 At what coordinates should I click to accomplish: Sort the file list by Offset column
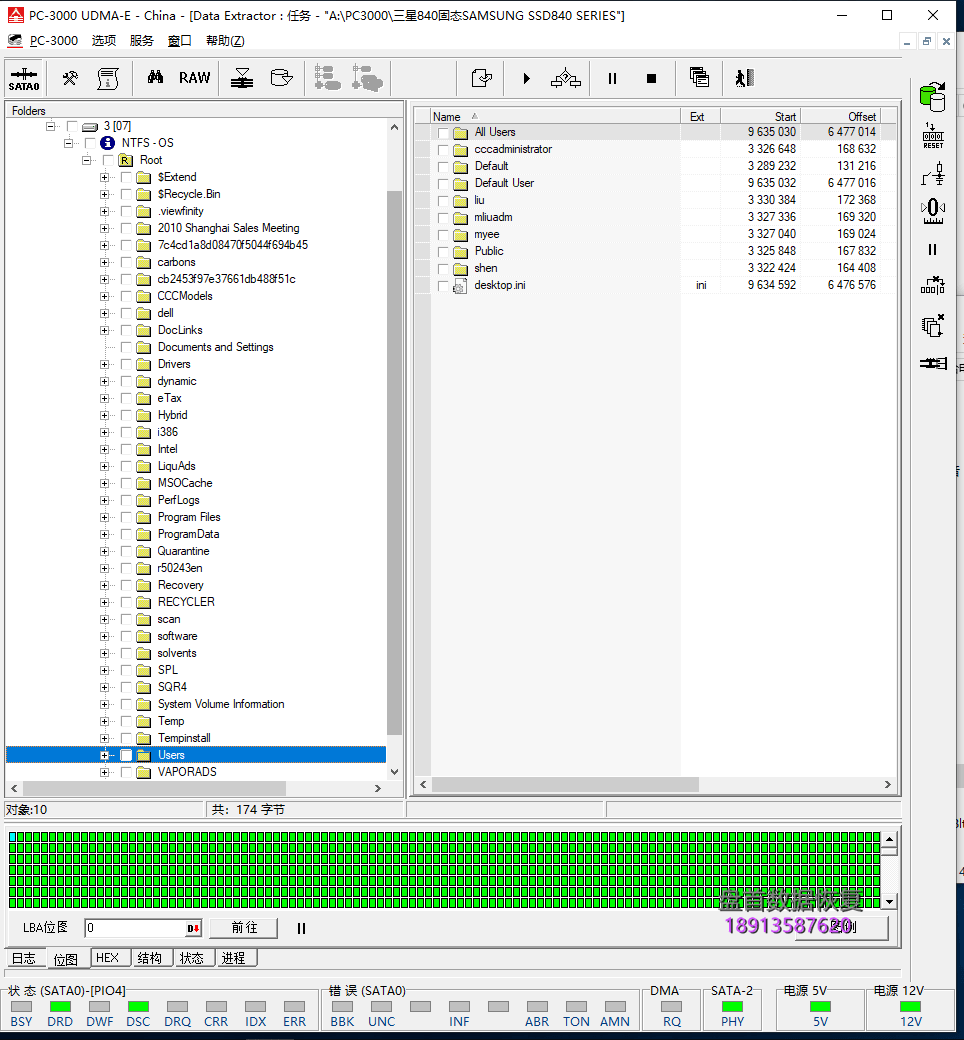841,117
